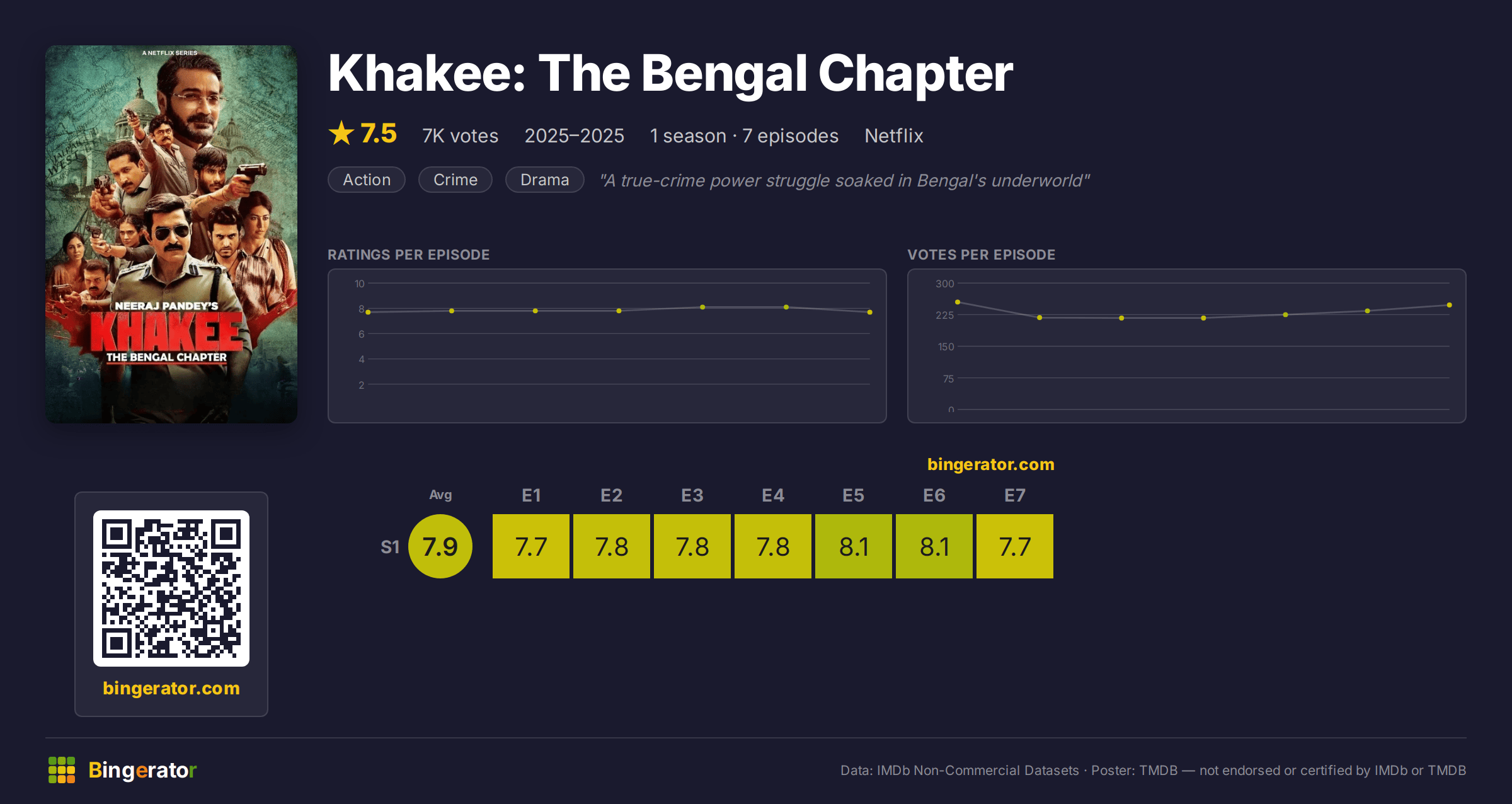Open bingerator.com link above episode grid
This screenshot has height=804, width=1512.
tap(991, 464)
